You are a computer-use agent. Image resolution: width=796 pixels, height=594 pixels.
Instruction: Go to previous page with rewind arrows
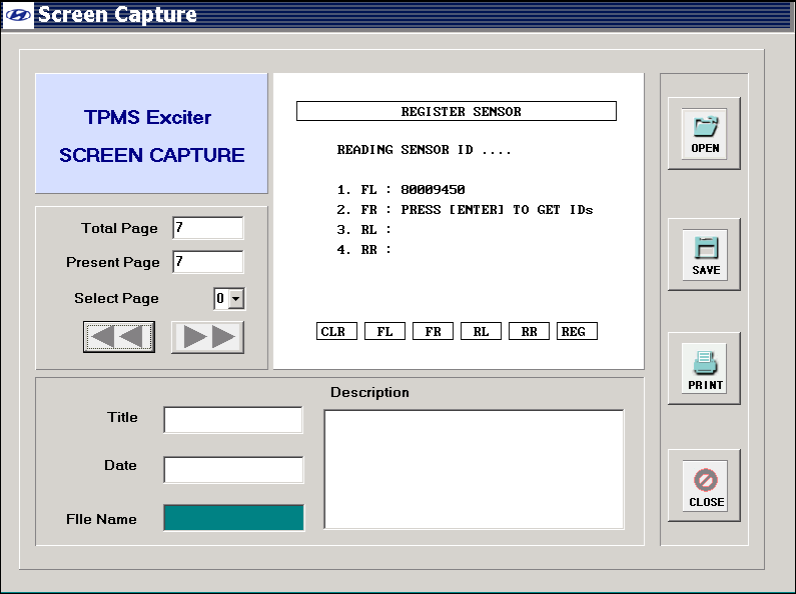(x=119, y=337)
